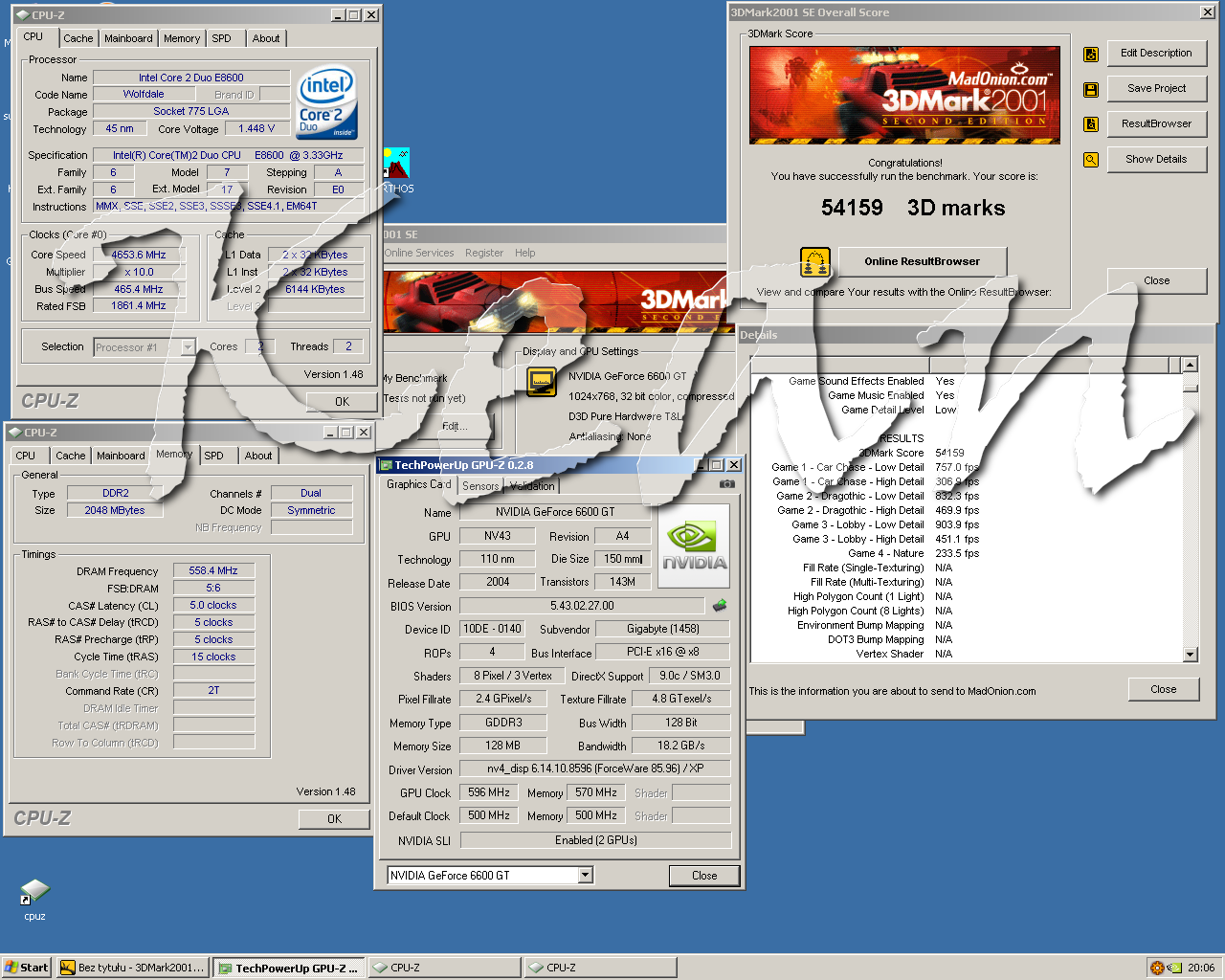Click Intel Core 2 Duo logo in CPU-Z
1225x980 pixels.
tap(326, 102)
